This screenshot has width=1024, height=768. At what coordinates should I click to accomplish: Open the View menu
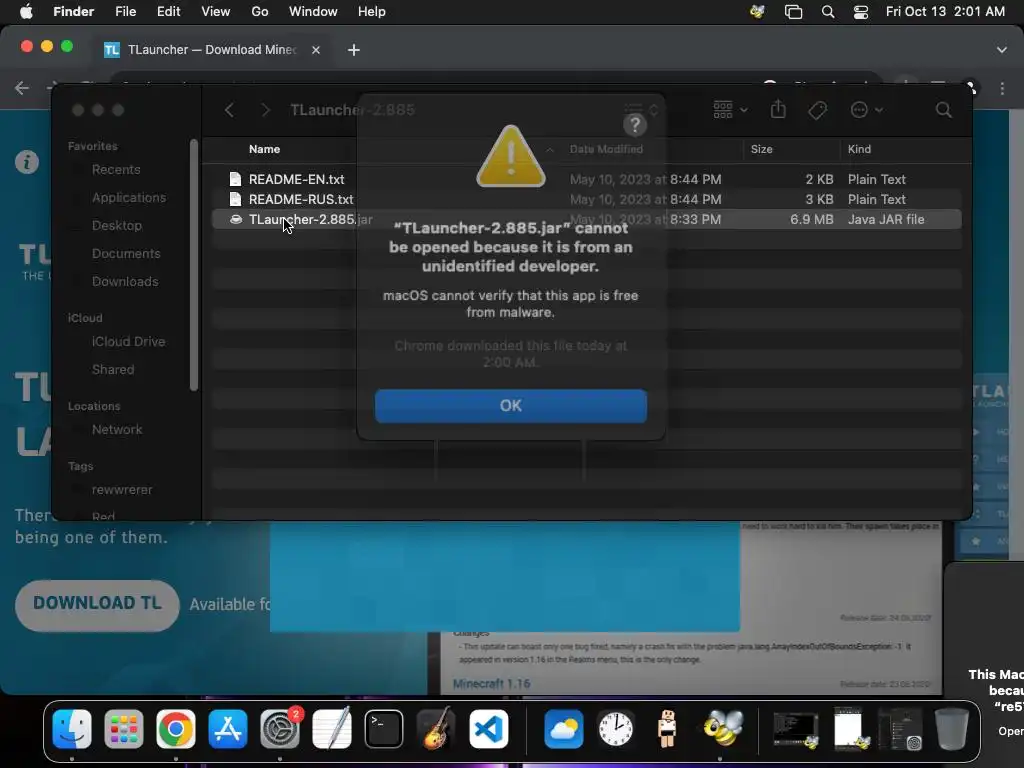(x=216, y=12)
